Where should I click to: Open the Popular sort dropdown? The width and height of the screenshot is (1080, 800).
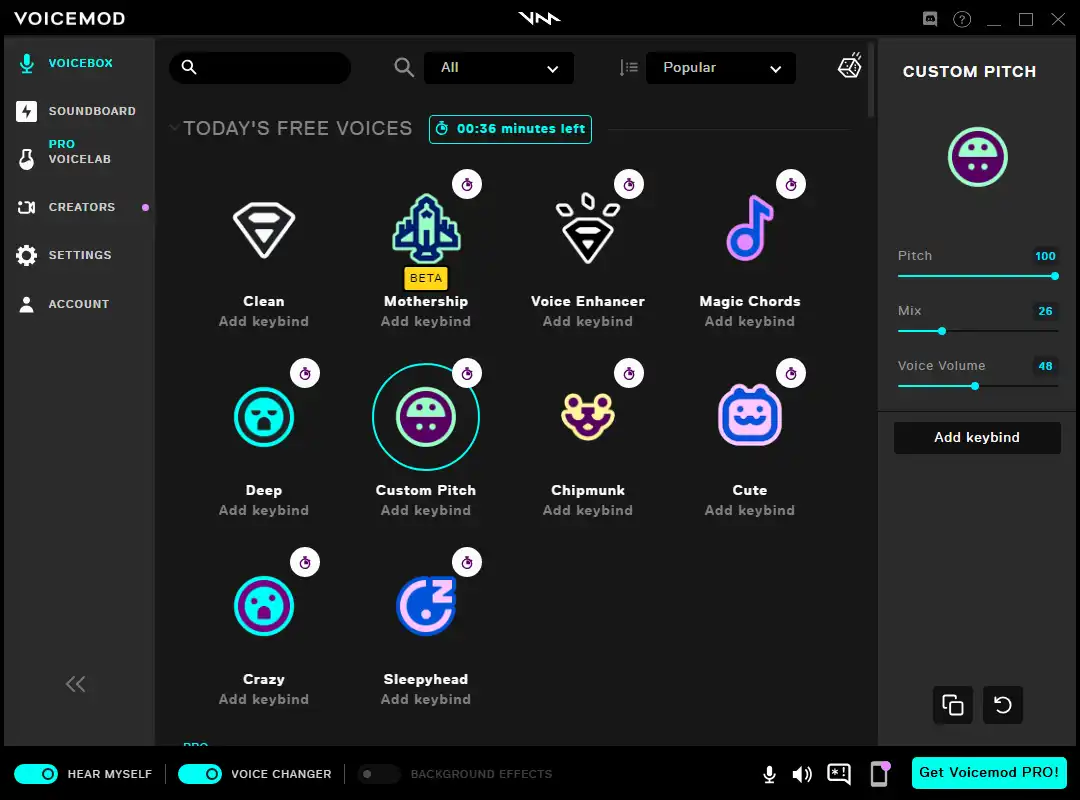(x=720, y=68)
